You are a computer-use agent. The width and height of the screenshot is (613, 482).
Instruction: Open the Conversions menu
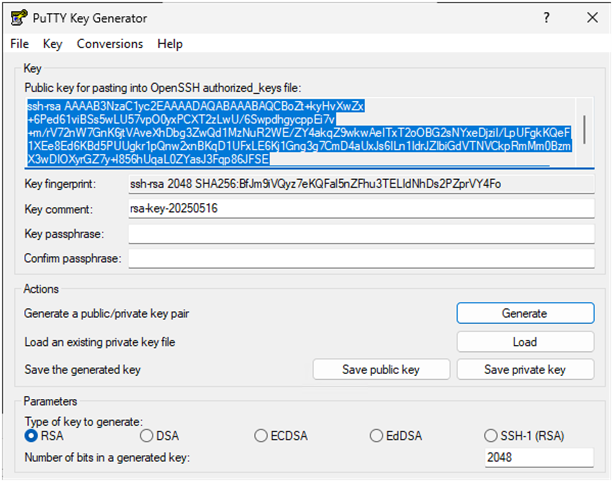tap(110, 44)
